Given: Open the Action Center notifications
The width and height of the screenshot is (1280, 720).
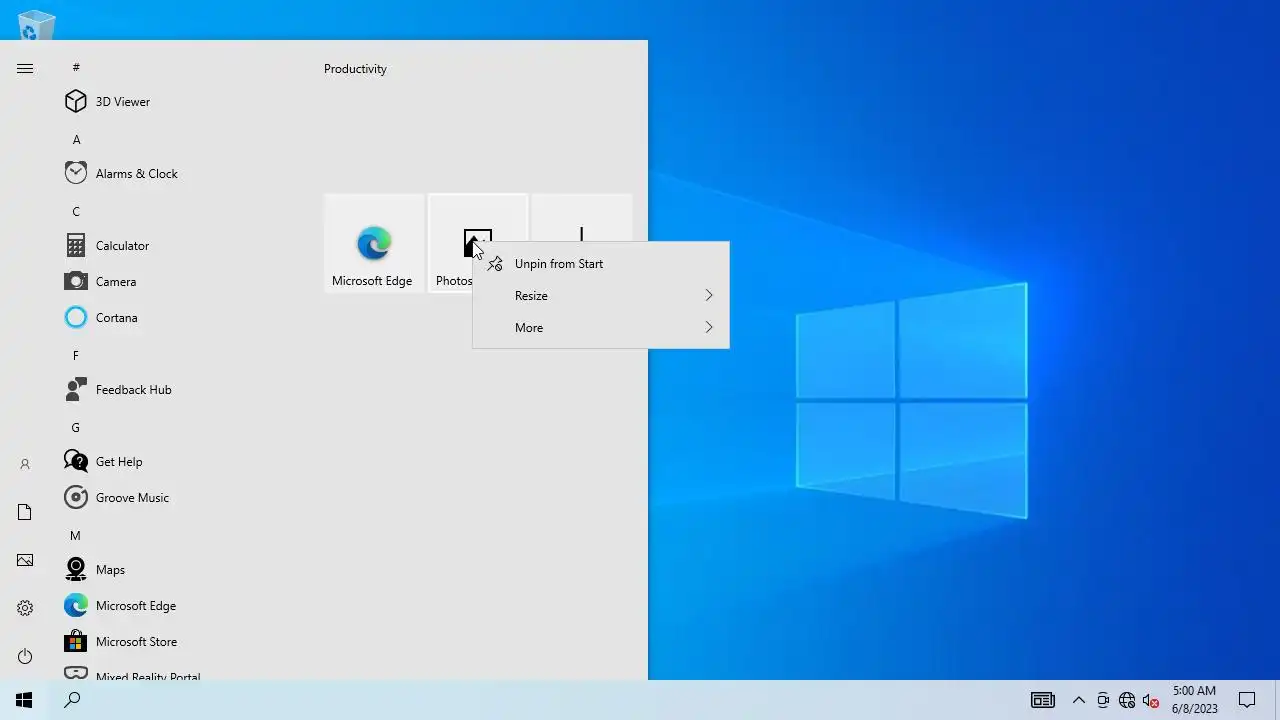Looking at the screenshot, I should [1247, 700].
